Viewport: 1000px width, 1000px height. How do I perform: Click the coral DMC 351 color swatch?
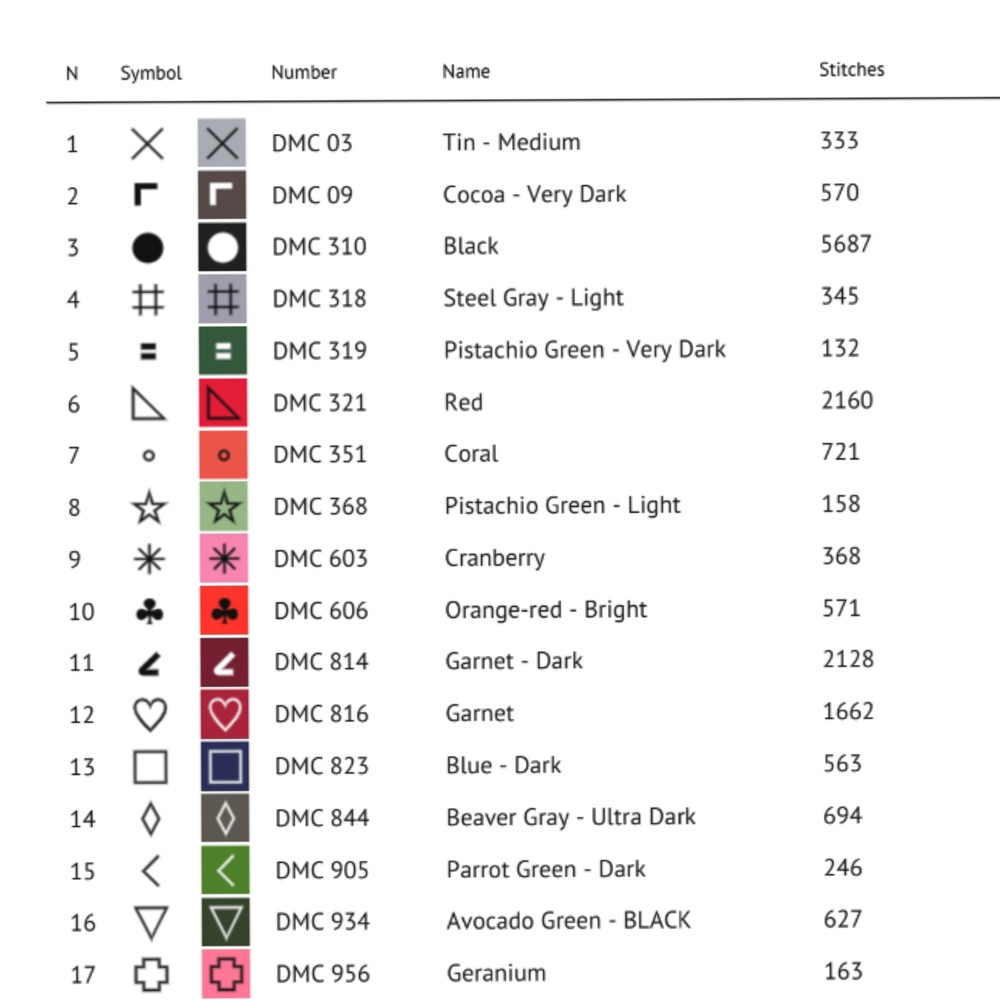tap(223, 455)
